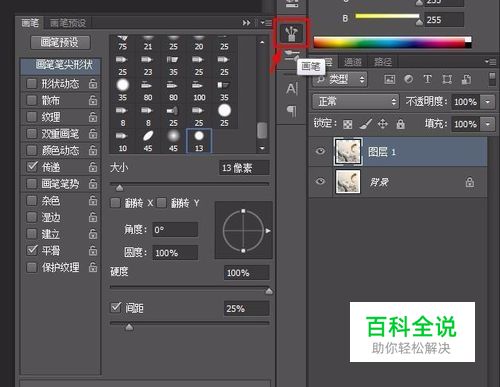Hide 图层 1 using its eye icon
The width and height of the screenshot is (500, 387).
pos(320,152)
